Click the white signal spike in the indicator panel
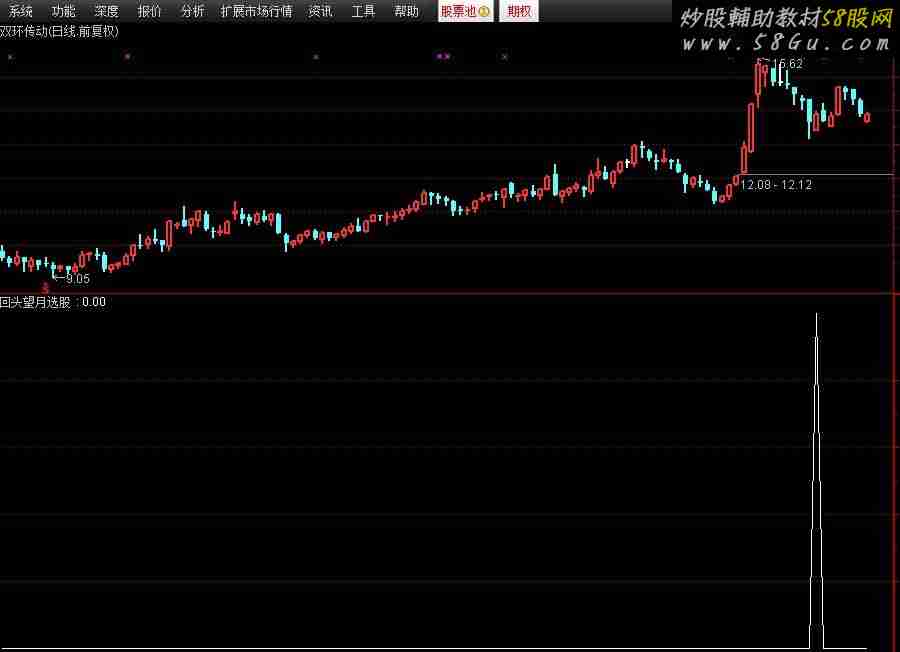900x652 pixels. tap(816, 481)
